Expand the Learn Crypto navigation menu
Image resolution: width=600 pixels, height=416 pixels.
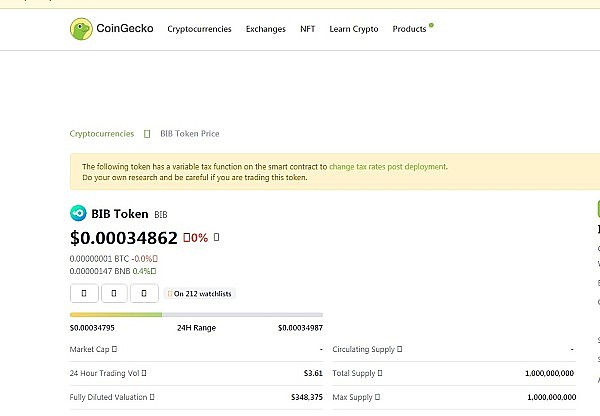[x=353, y=29]
